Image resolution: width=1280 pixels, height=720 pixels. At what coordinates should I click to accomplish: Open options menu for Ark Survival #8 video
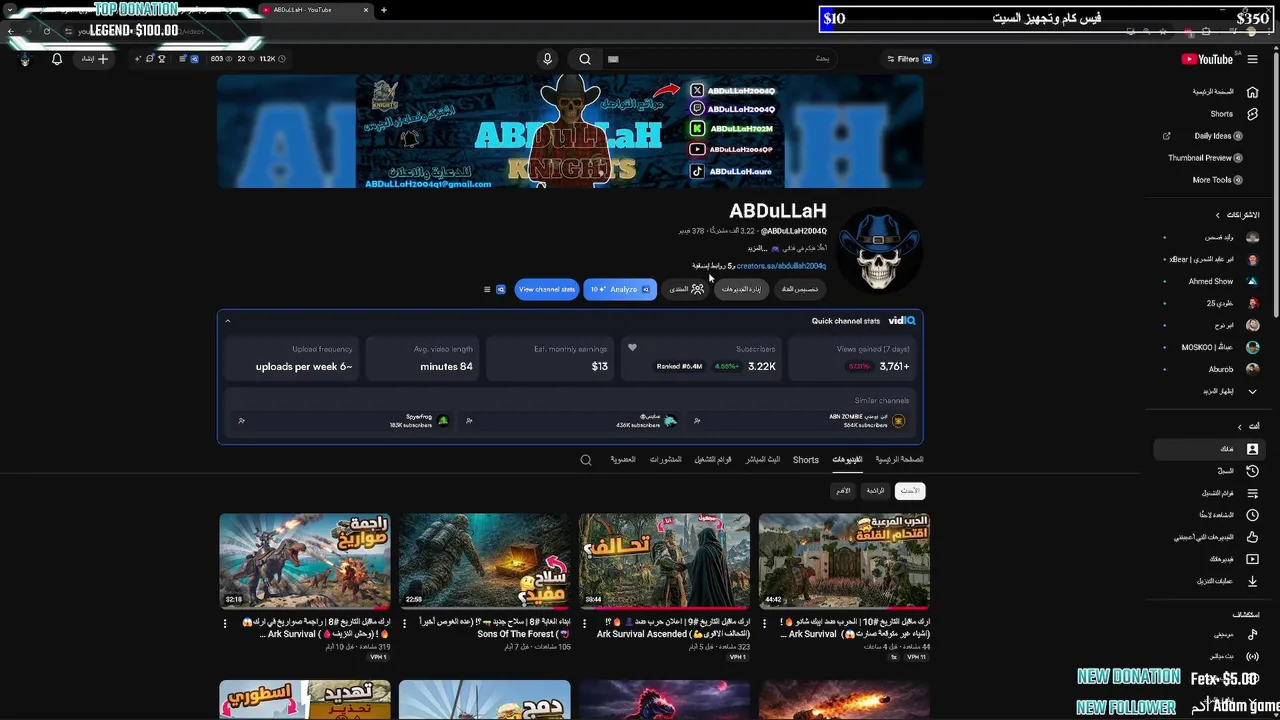pyautogui.click(x=225, y=622)
